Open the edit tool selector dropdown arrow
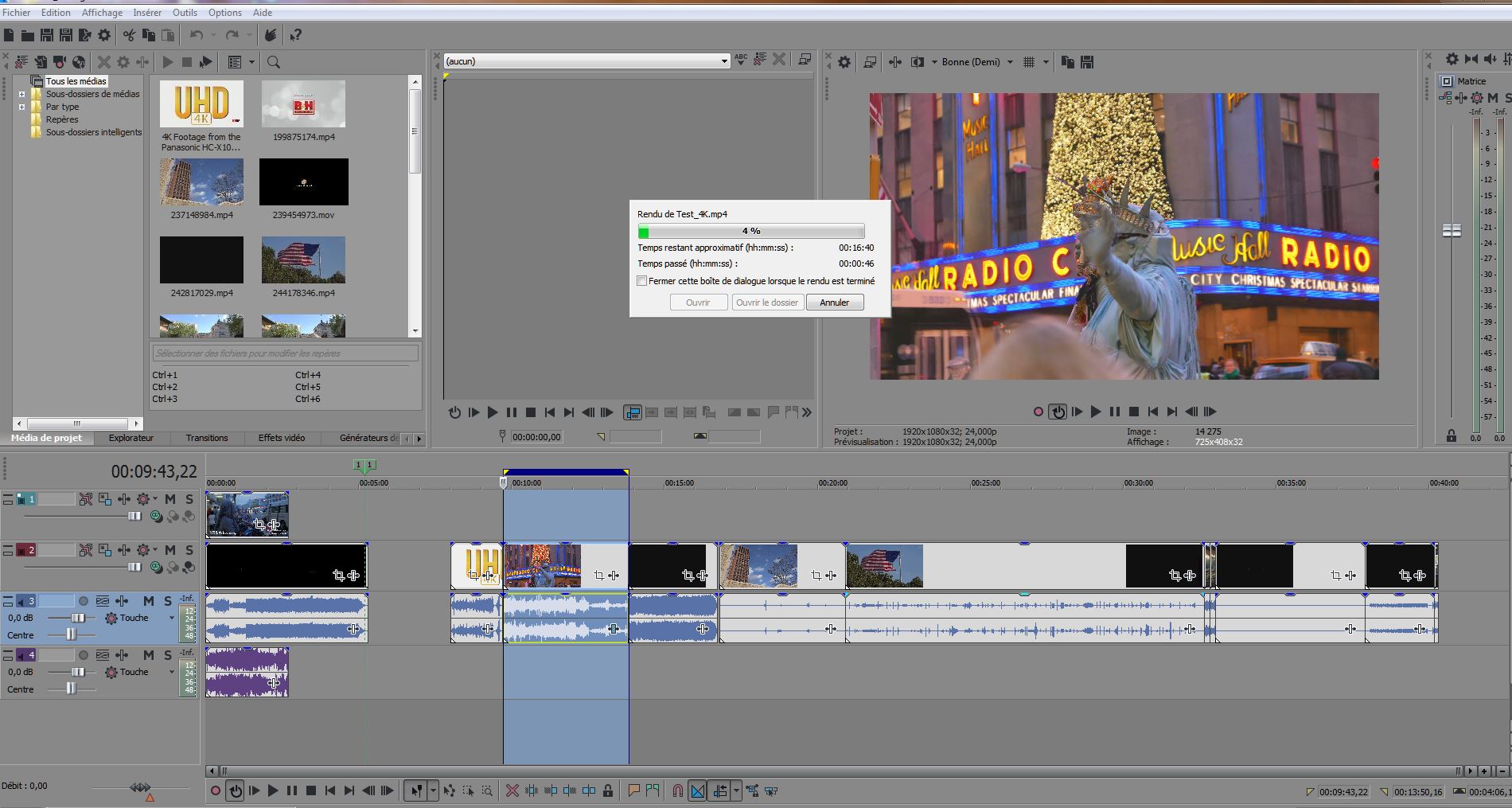Image resolution: width=1512 pixels, height=808 pixels. pos(433,790)
